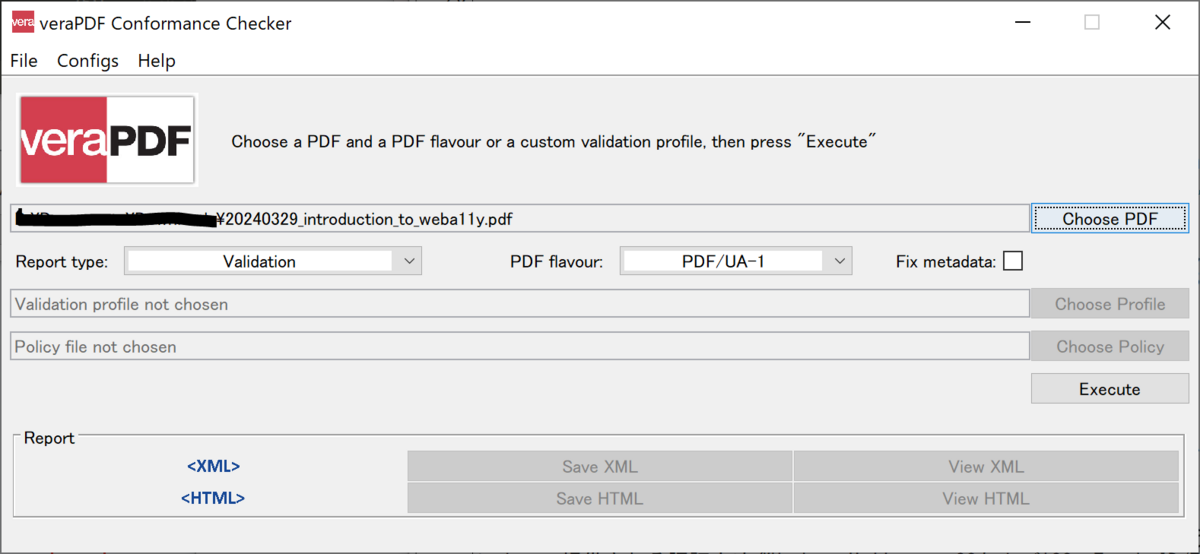Click the veraPDF title bar app icon

[x=22, y=22]
